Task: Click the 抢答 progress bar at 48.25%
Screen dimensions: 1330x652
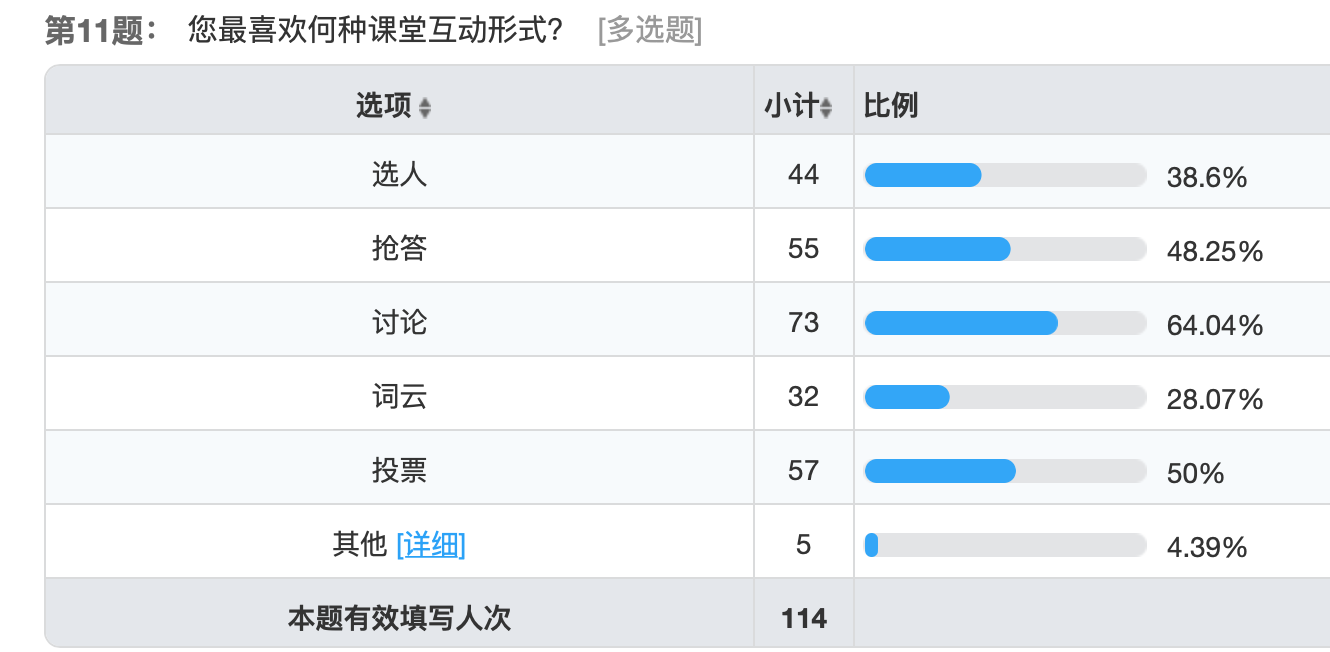Action: (x=1004, y=250)
